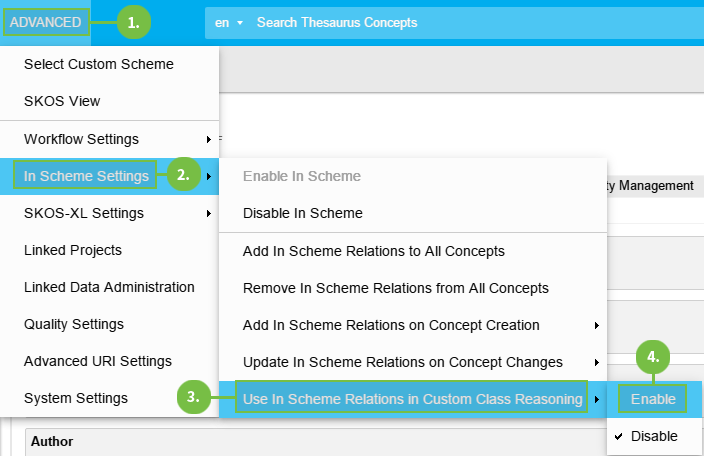Click Enable for Custom Class Reasoning

653,399
